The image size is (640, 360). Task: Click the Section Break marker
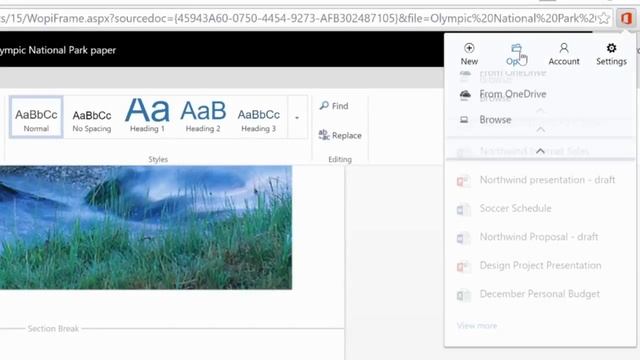pos(53,329)
